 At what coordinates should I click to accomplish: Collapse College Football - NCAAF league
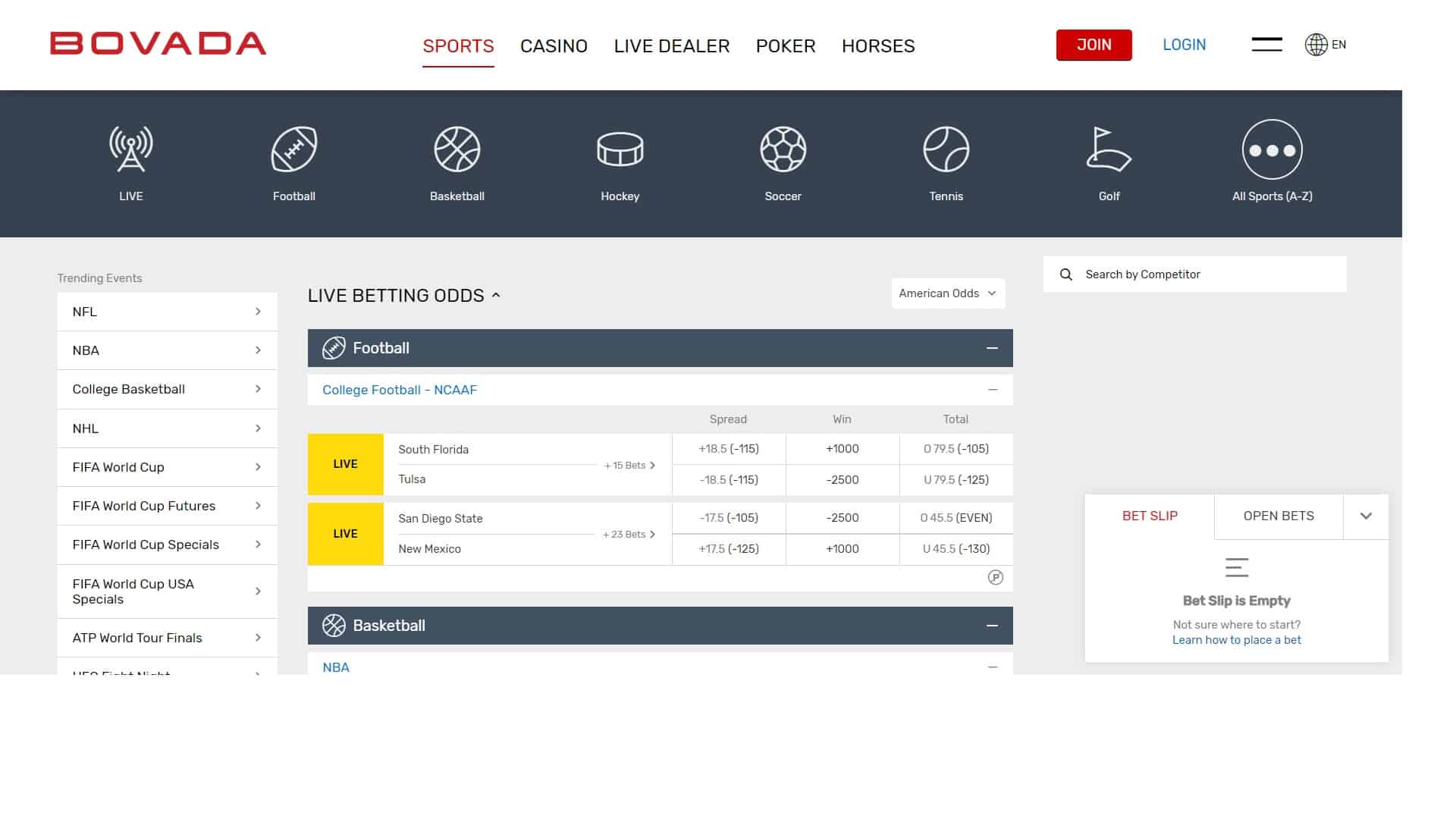(x=993, y=390)
